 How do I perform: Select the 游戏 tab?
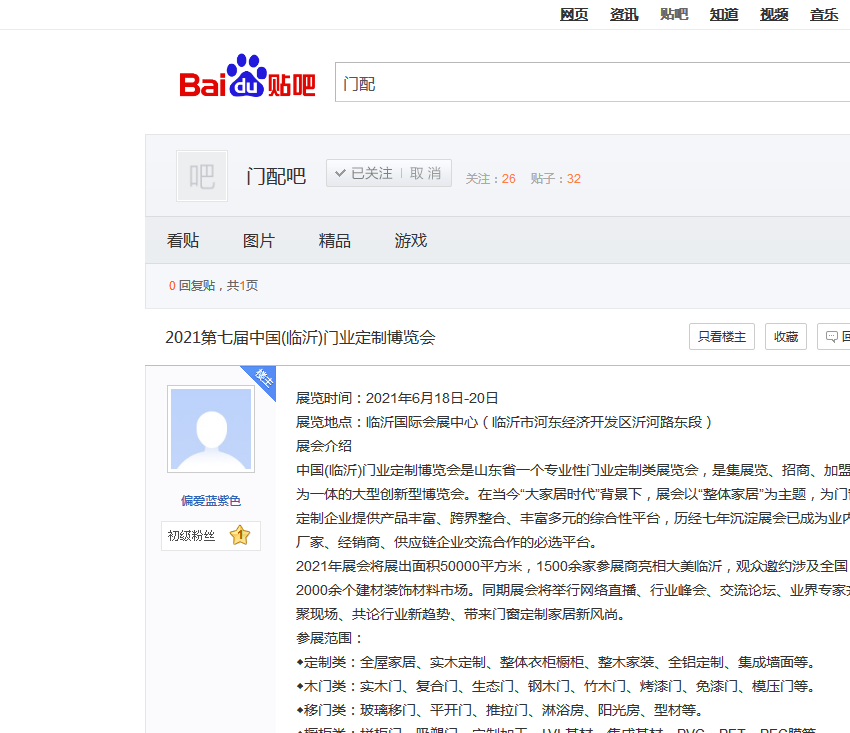point(411,241)
